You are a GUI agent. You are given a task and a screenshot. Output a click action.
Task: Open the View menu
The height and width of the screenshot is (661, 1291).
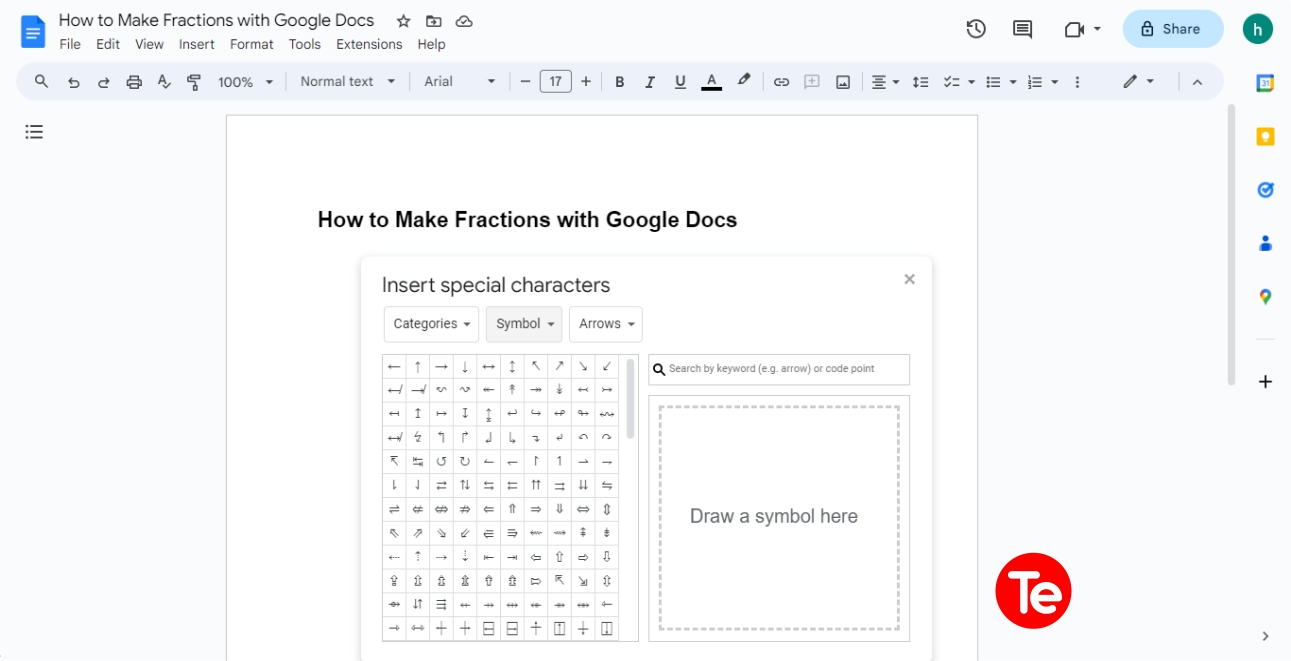pos(149,44)
